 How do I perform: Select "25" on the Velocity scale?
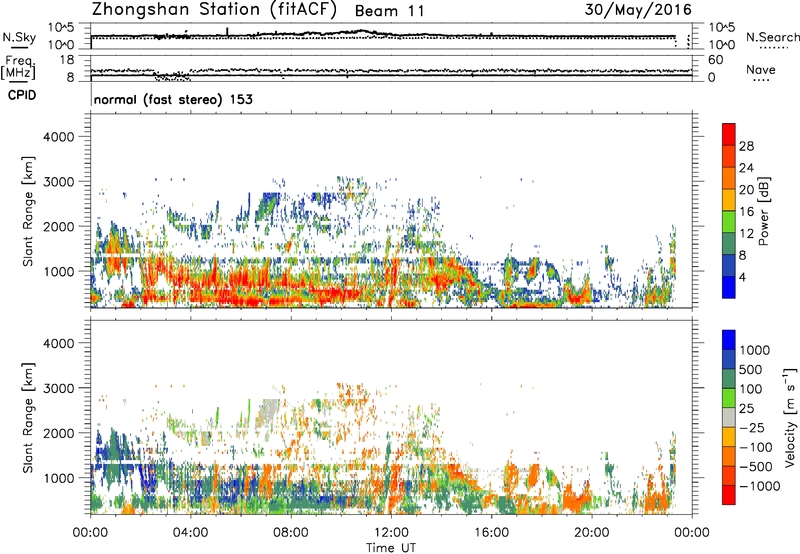[746, 409]
